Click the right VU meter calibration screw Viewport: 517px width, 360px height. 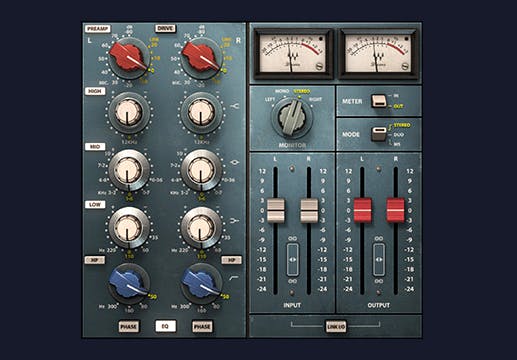pos(405,66)
